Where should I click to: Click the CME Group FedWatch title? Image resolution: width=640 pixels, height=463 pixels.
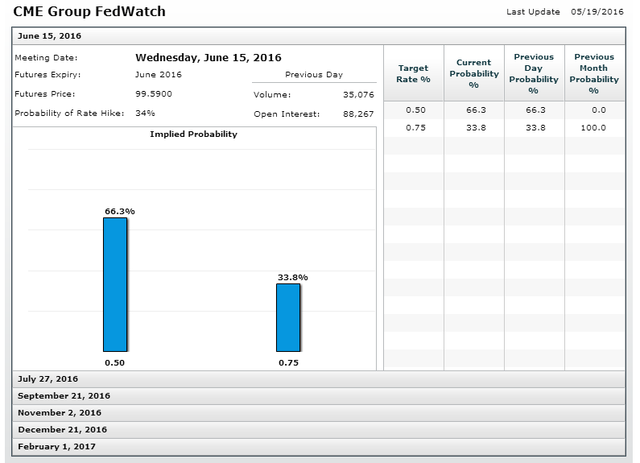[89, 12]
